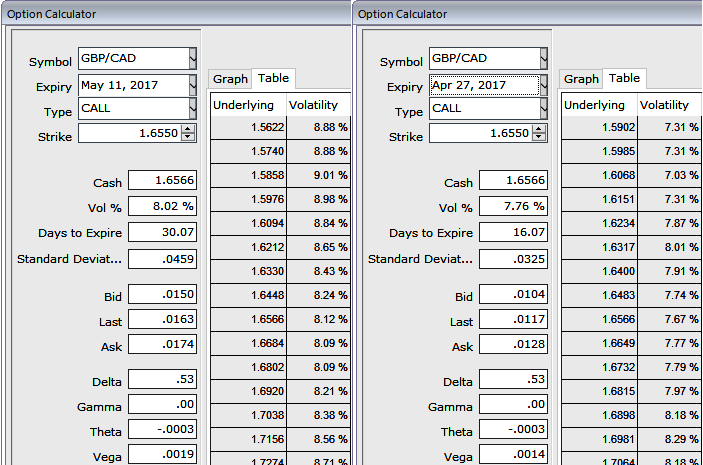Screen dimensions: 703x465
Task: Select volatility 8.01 % cell
Action: pos(669,248)
